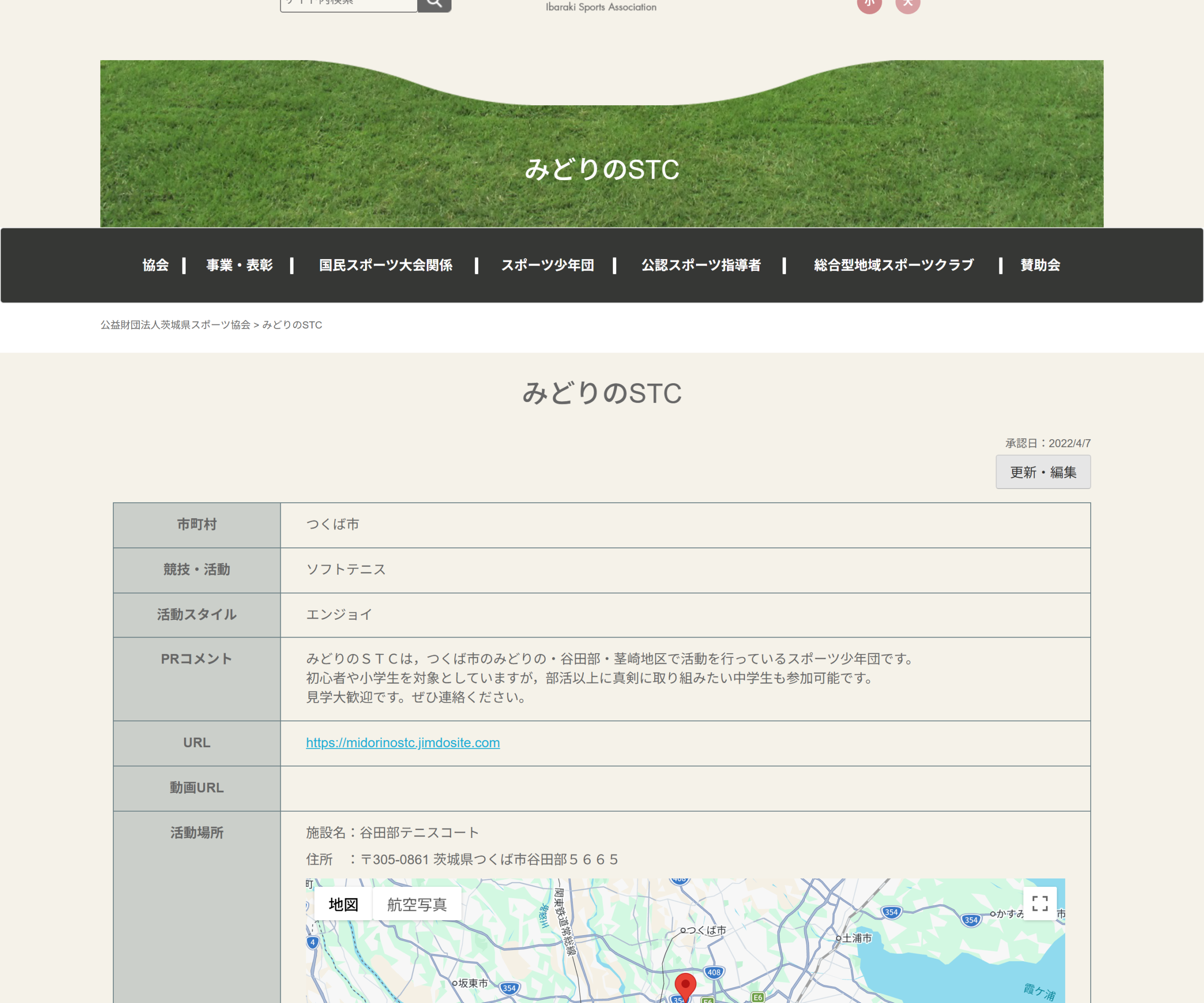The height and width of the screenshot is (1003, 1204).
Task: Click the 動画URL row header
Action: [197, 789]
